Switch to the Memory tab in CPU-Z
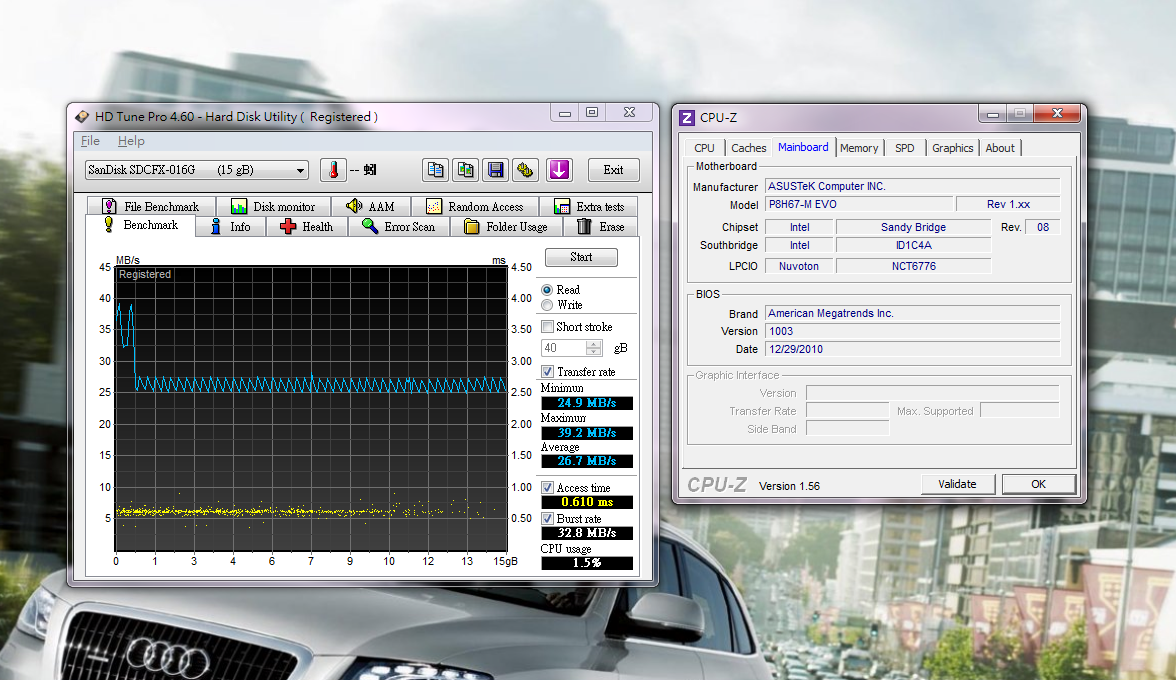 tap(858, 148)
